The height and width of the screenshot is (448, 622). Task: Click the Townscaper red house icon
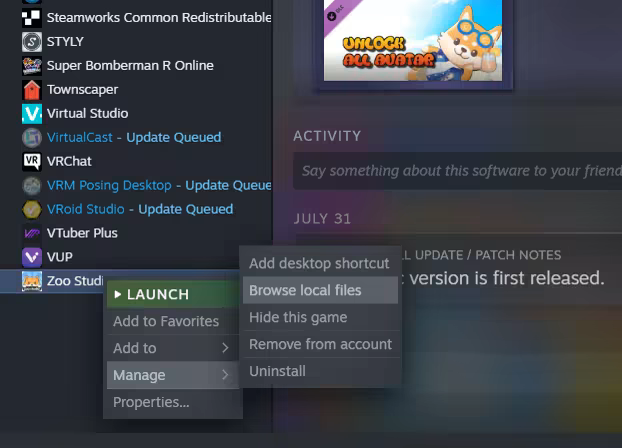[32, 90]
